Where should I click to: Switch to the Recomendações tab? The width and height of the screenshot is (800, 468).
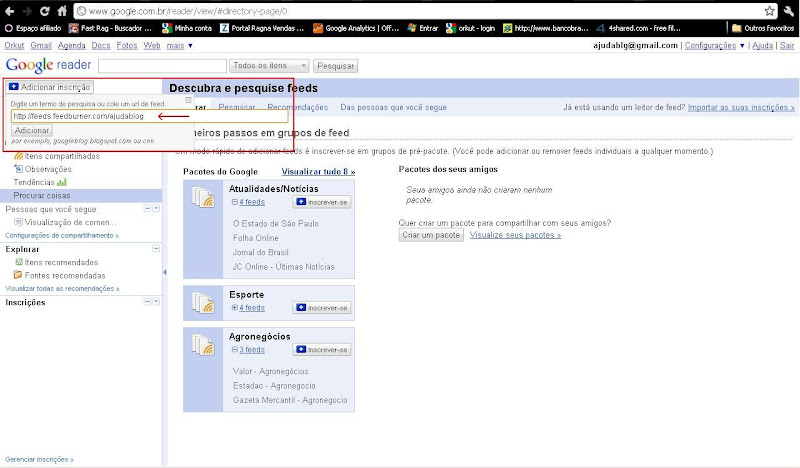[297, 107]
